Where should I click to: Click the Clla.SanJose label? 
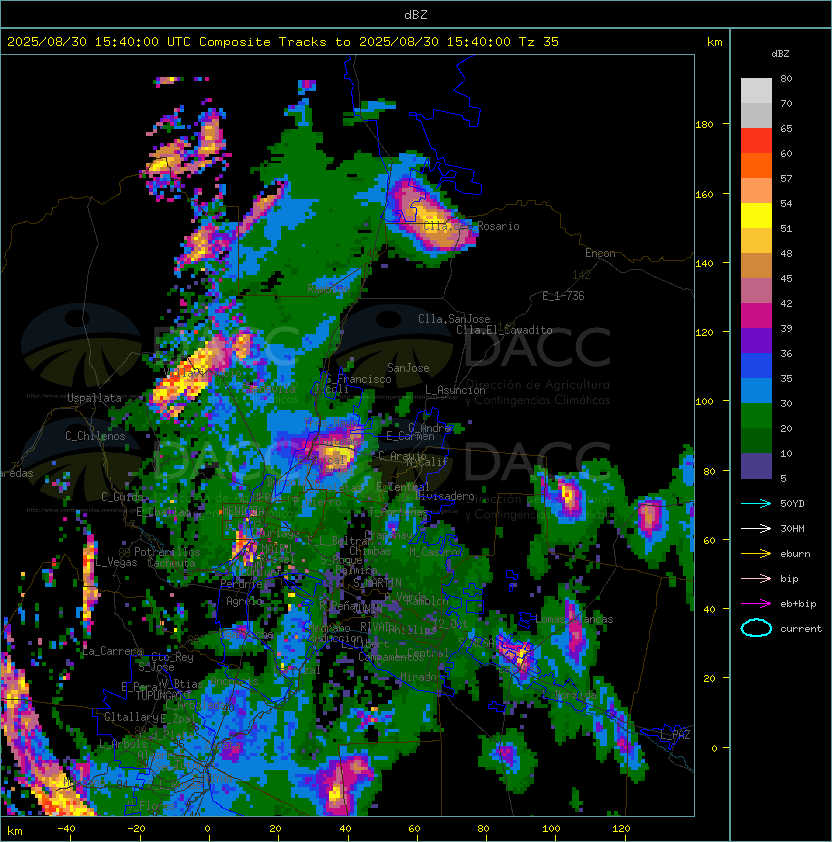point(454,319)
